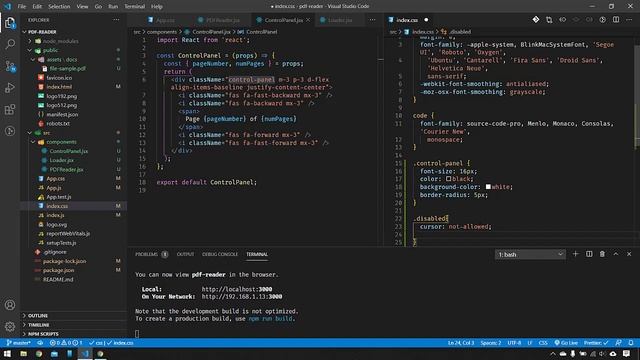Image resolution: width=640 pixels, height=360 pixels.
Task: Open the terminal selector dropdown 1: bash
Action: 530,254
